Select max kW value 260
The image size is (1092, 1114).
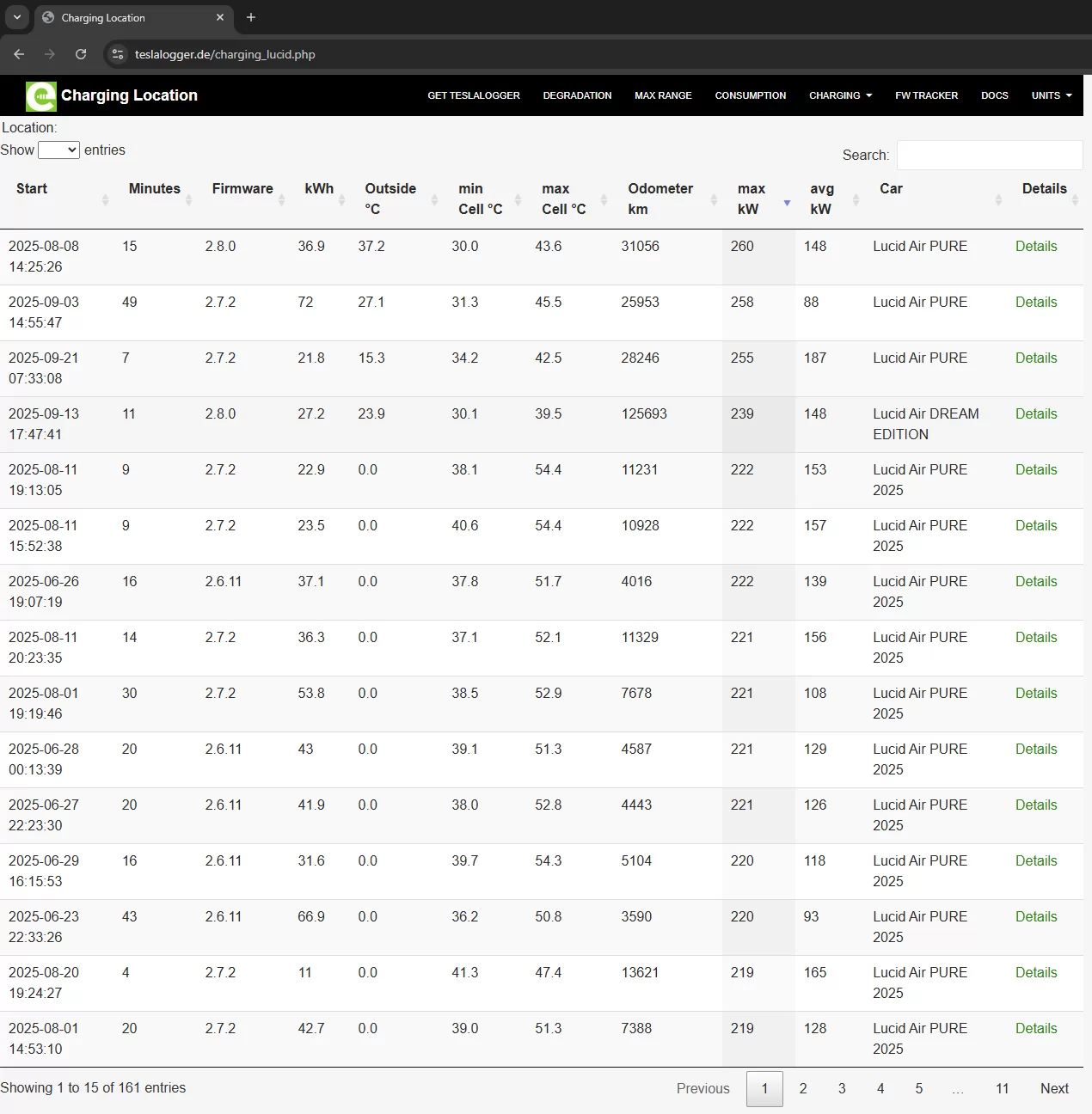742,246
